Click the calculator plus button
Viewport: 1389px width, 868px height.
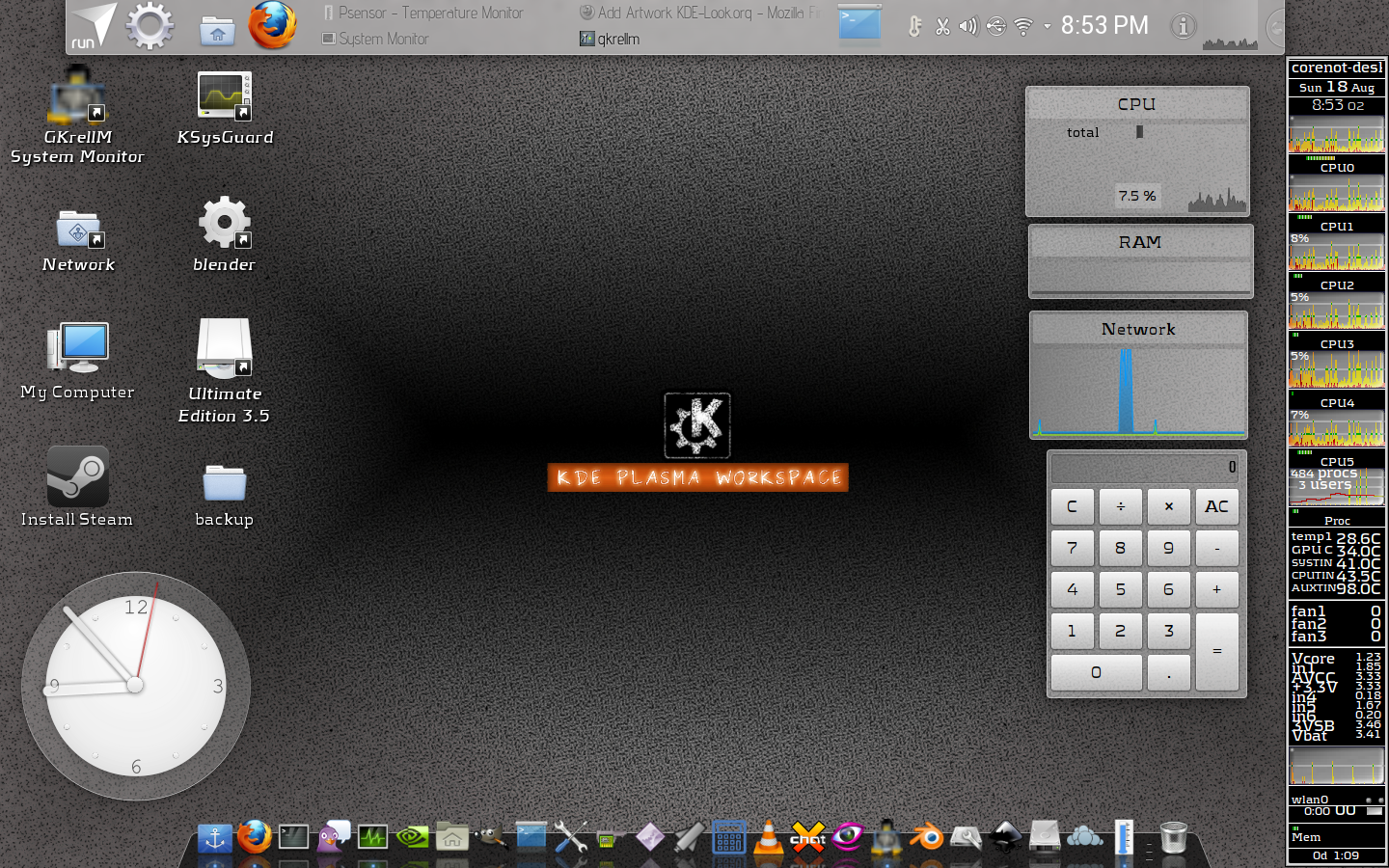click(1217, 589)
